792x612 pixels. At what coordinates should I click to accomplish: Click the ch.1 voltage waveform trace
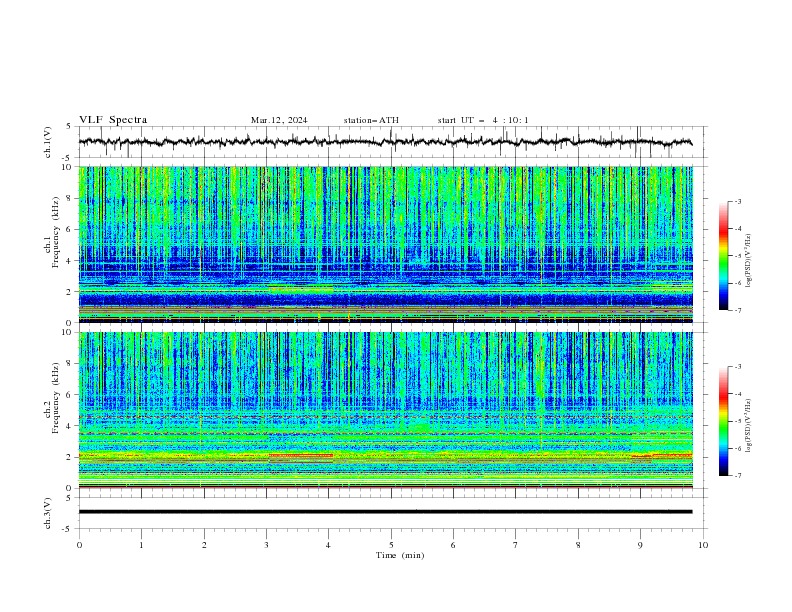385,142
